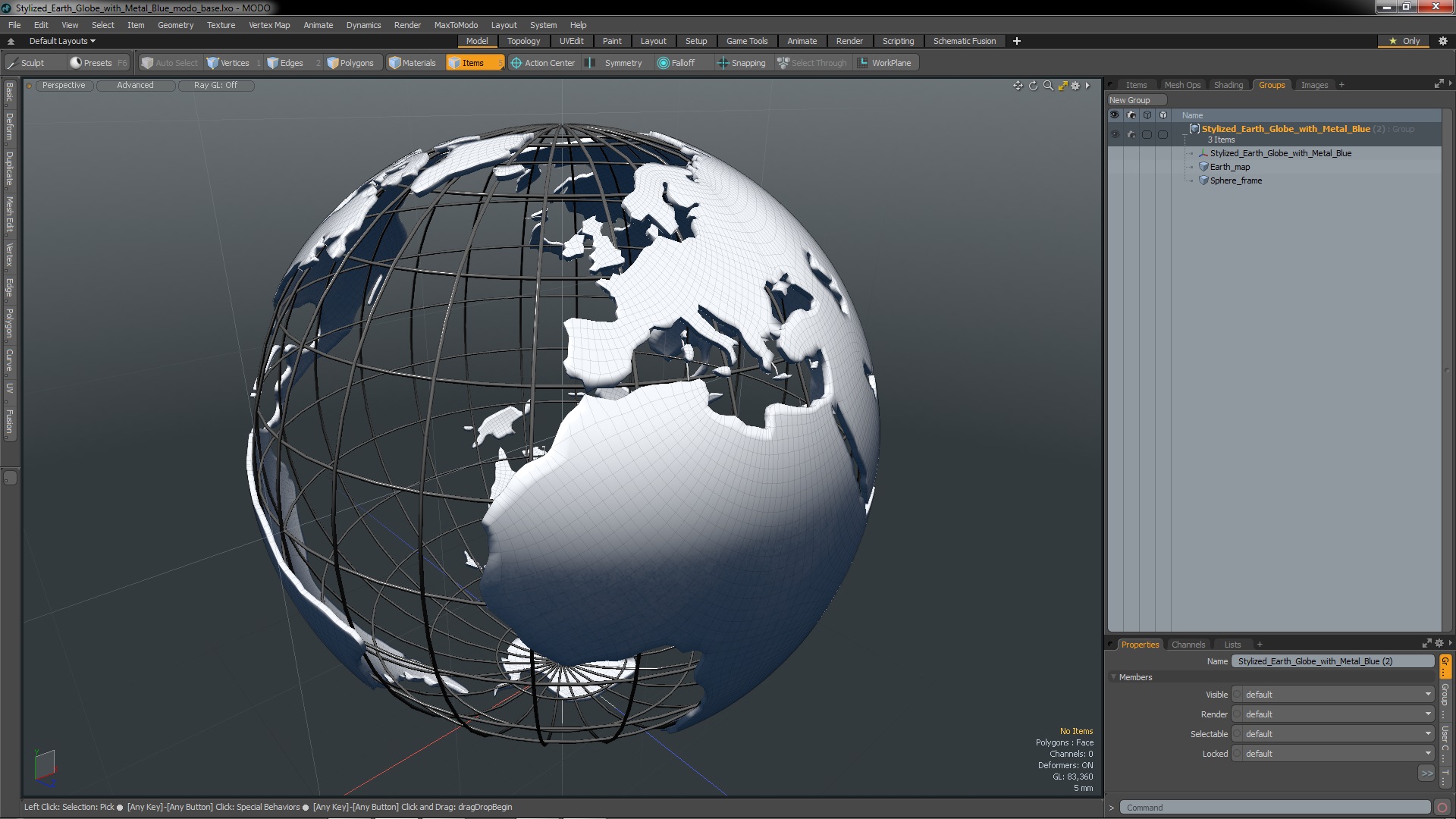
Task: Click the locator axis icon of Stylized_Earth_Globe_with_Metal_Blue
Action: tap(1203, 153)
